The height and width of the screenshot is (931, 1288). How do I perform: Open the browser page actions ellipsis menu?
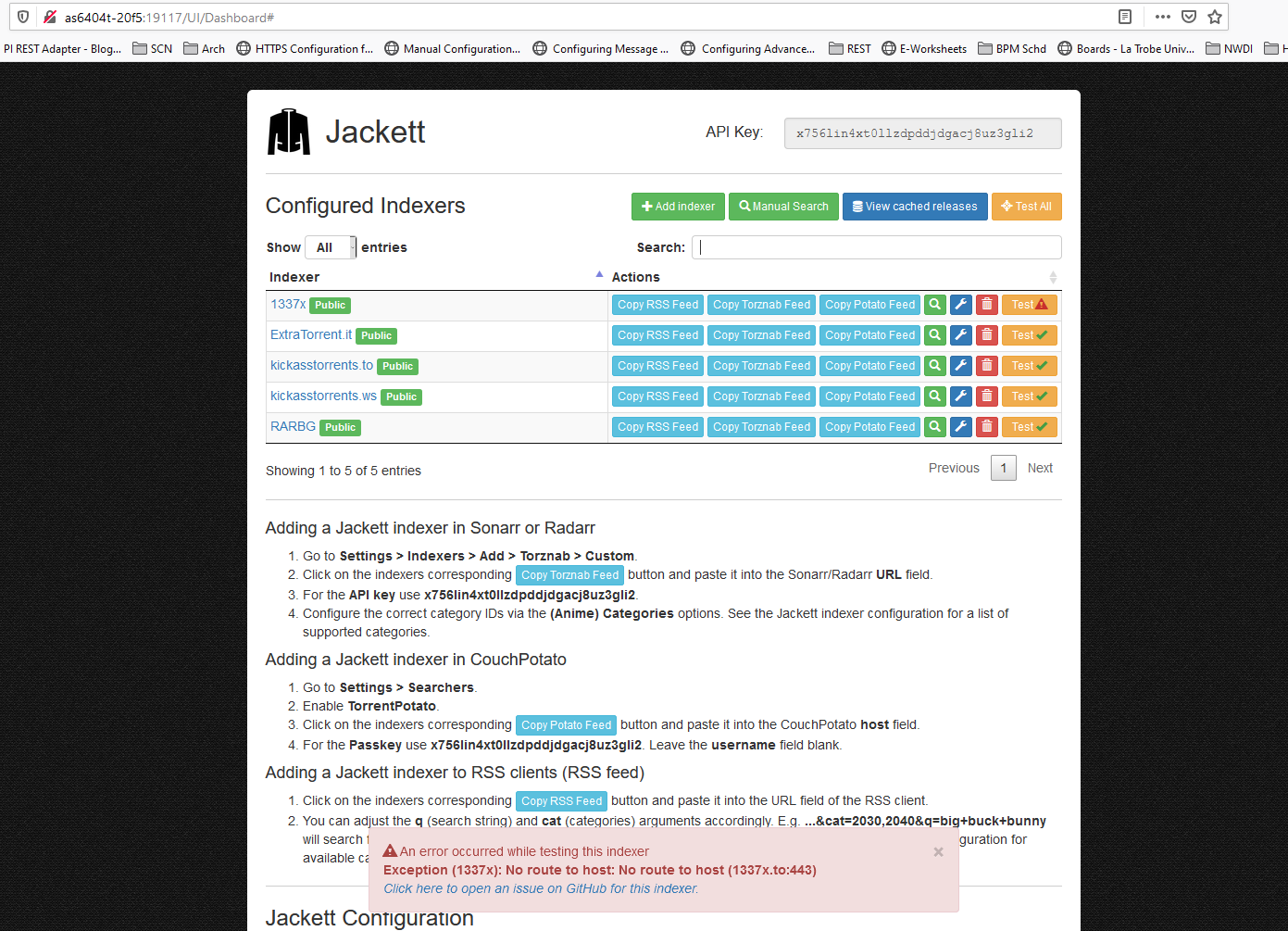(x=1163, y=17)
